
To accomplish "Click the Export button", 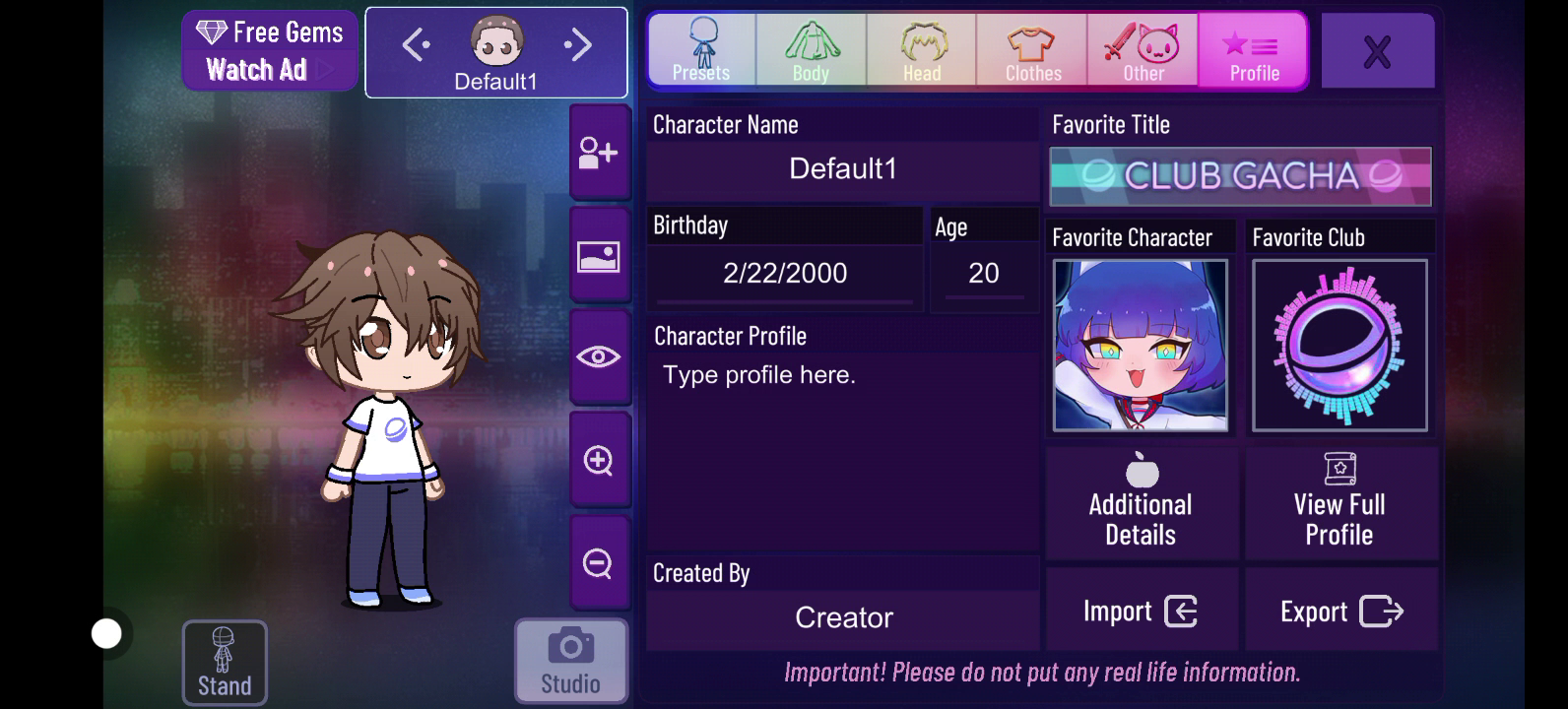I will coord(1341,611).
